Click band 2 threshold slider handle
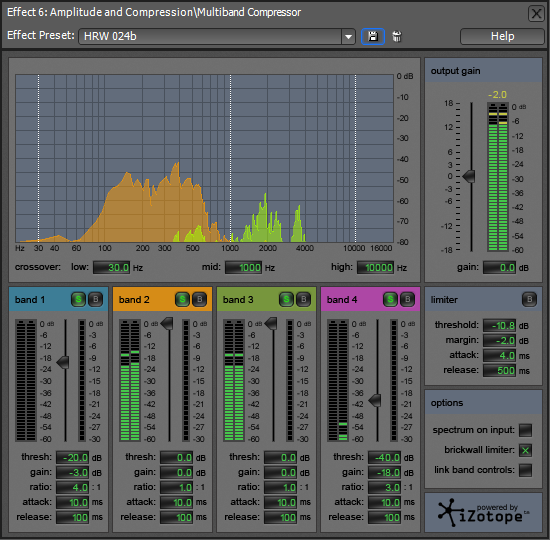This screenshot has height=540, width=550. pos(167,324)
